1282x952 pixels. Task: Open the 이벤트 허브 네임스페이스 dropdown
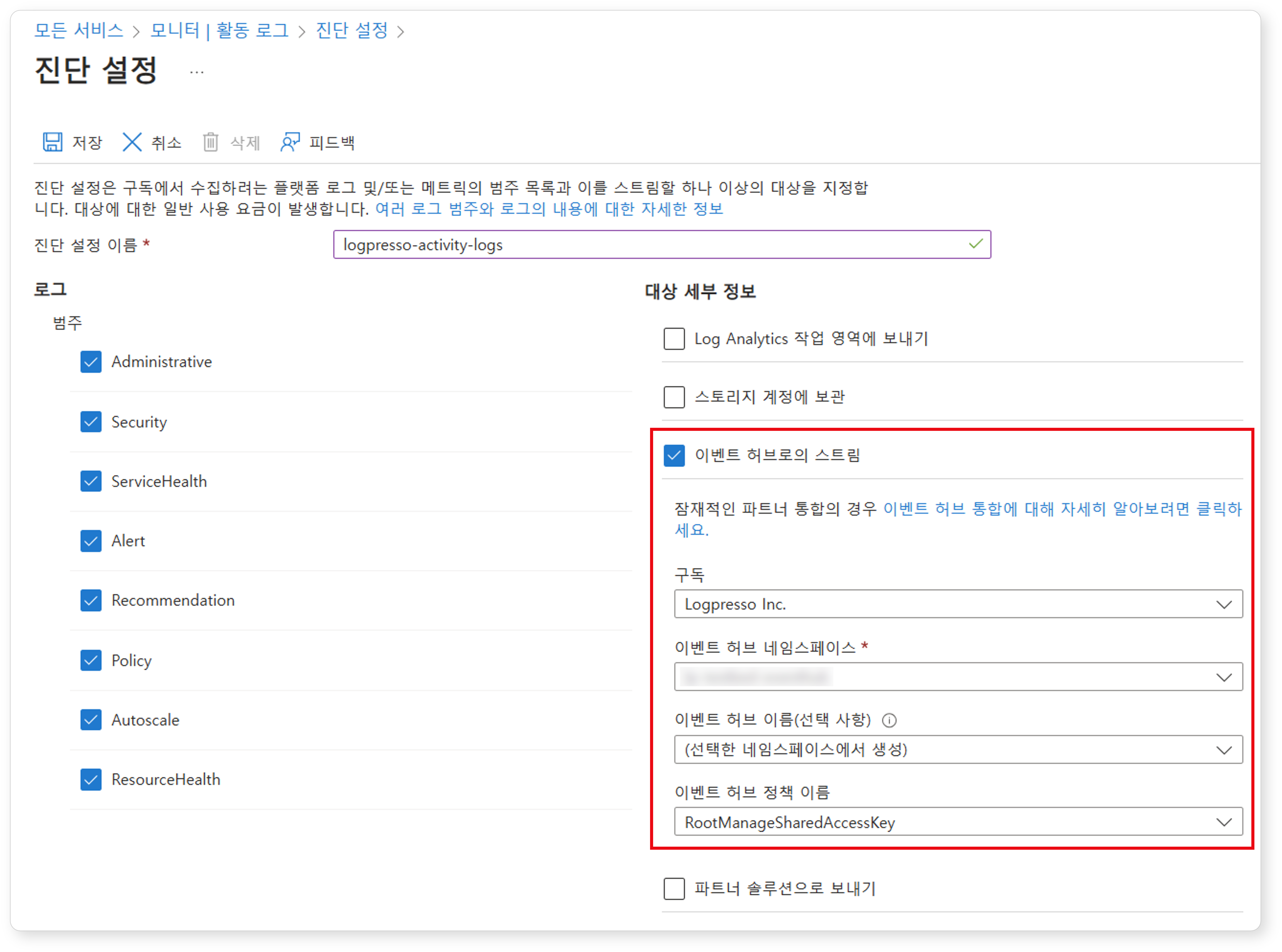click(x=958, y=677)
